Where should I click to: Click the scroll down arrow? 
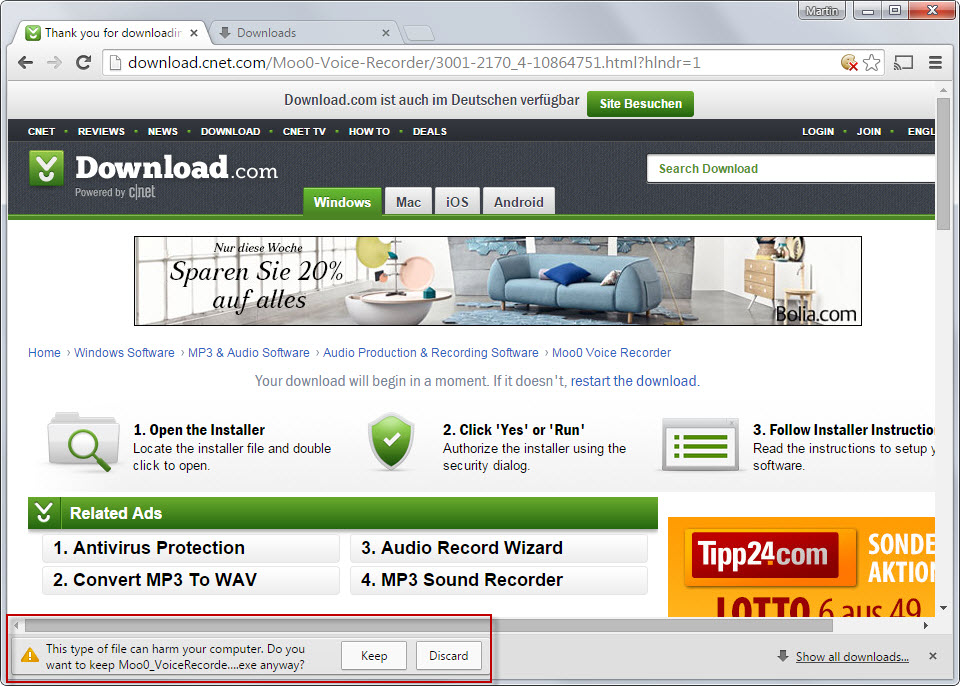tap(943, 608)
